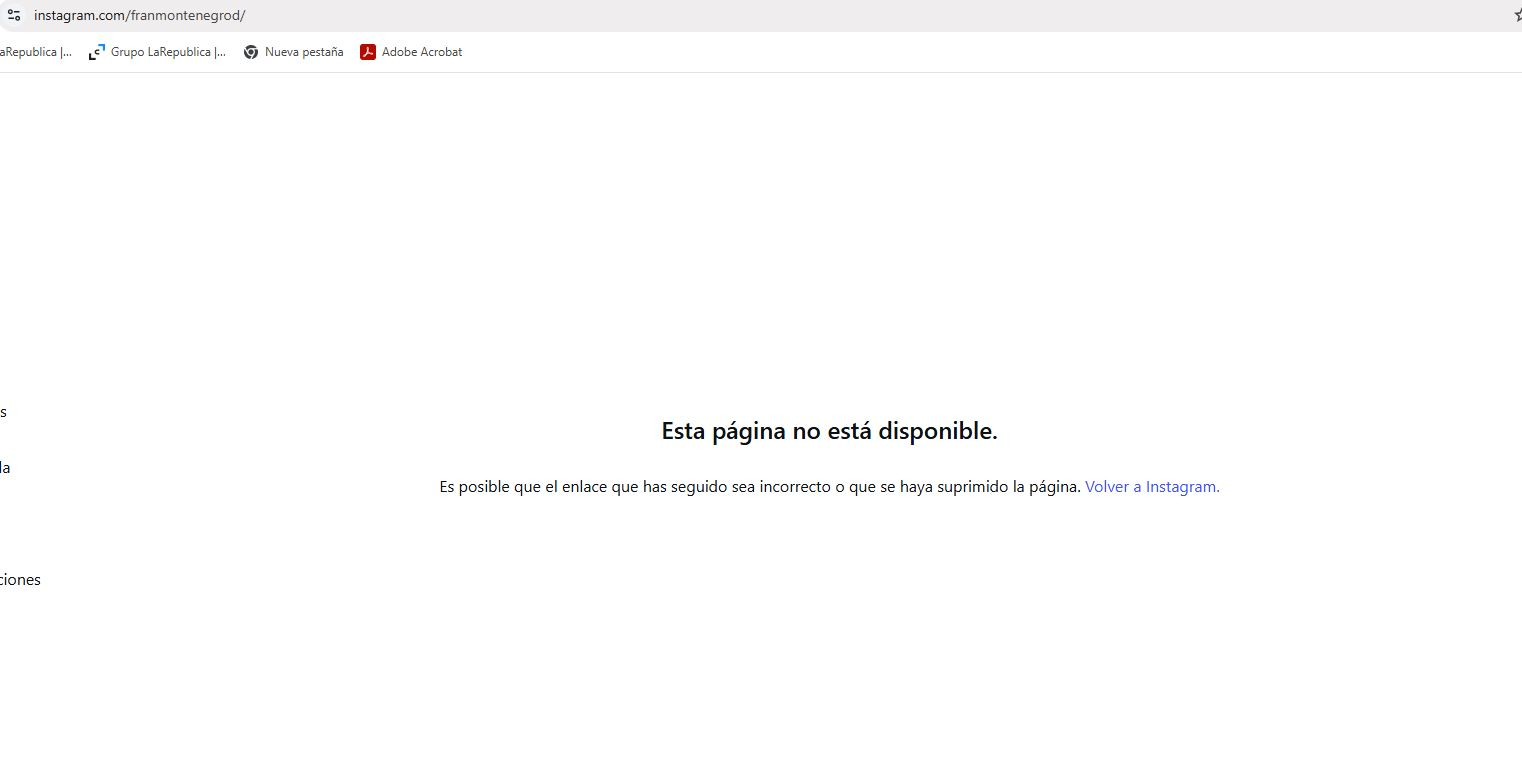Click the Chrome icon beside Nueva pestaña
Screen dimensions: 1522x773
click(251, 52)
